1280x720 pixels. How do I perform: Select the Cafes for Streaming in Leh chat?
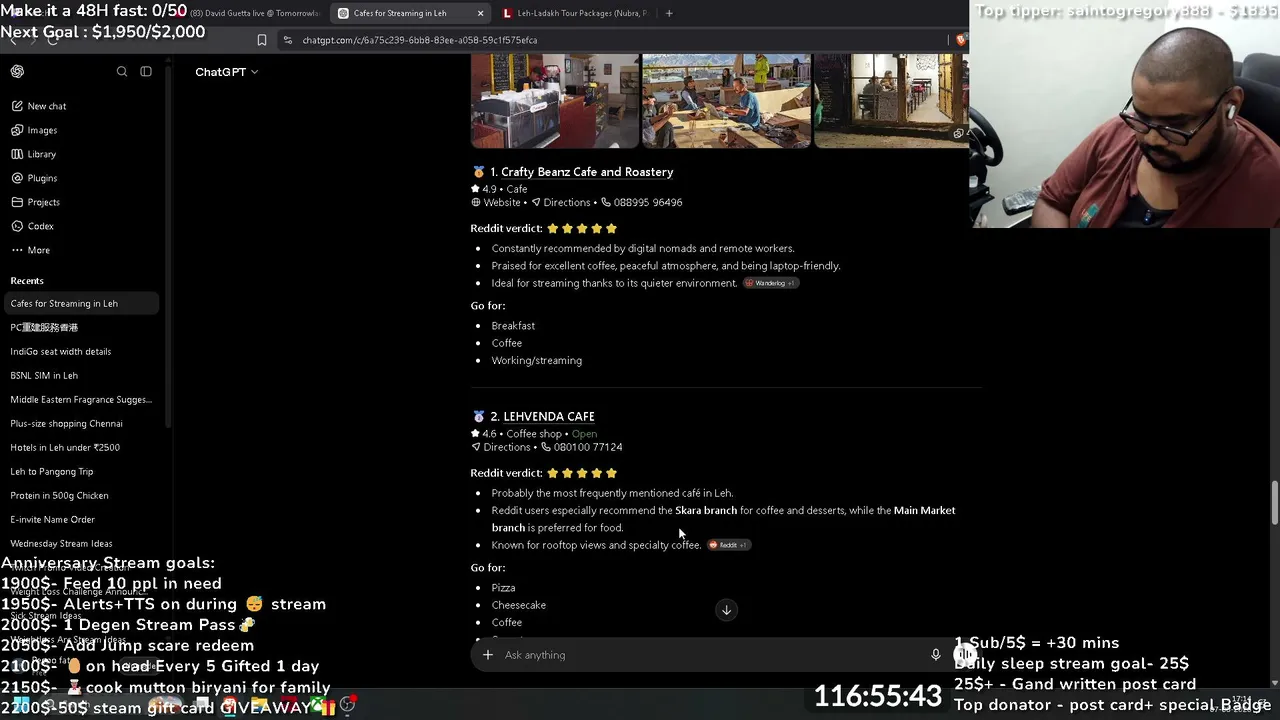pos(80,303)
